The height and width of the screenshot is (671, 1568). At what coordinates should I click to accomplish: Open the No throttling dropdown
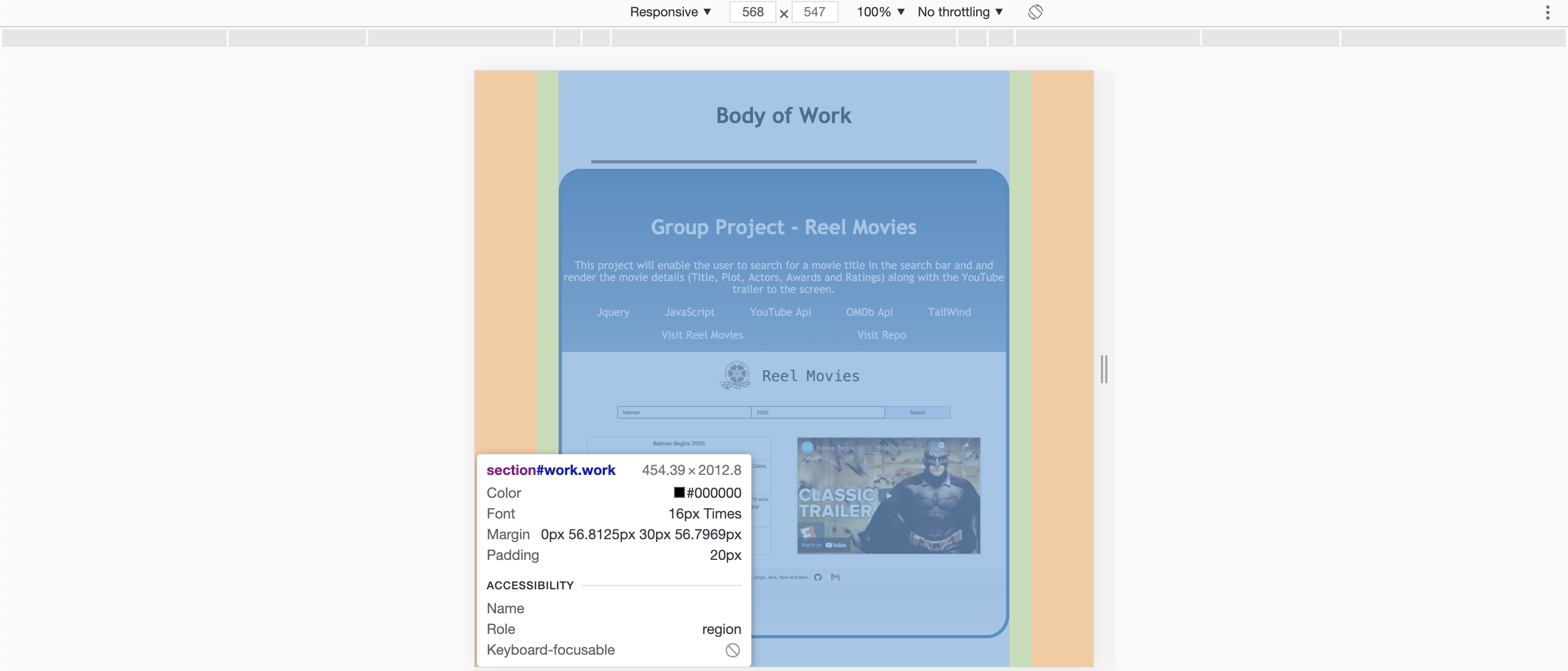pos(960,12)
